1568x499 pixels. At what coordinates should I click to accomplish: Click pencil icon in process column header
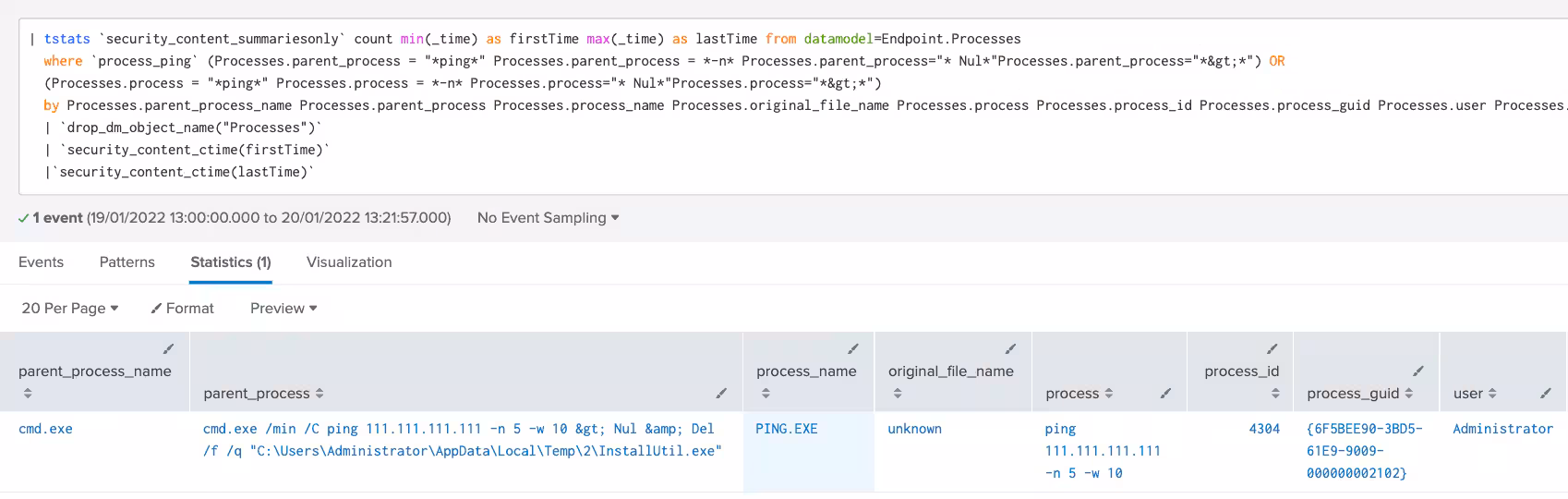pos(1165,394)
